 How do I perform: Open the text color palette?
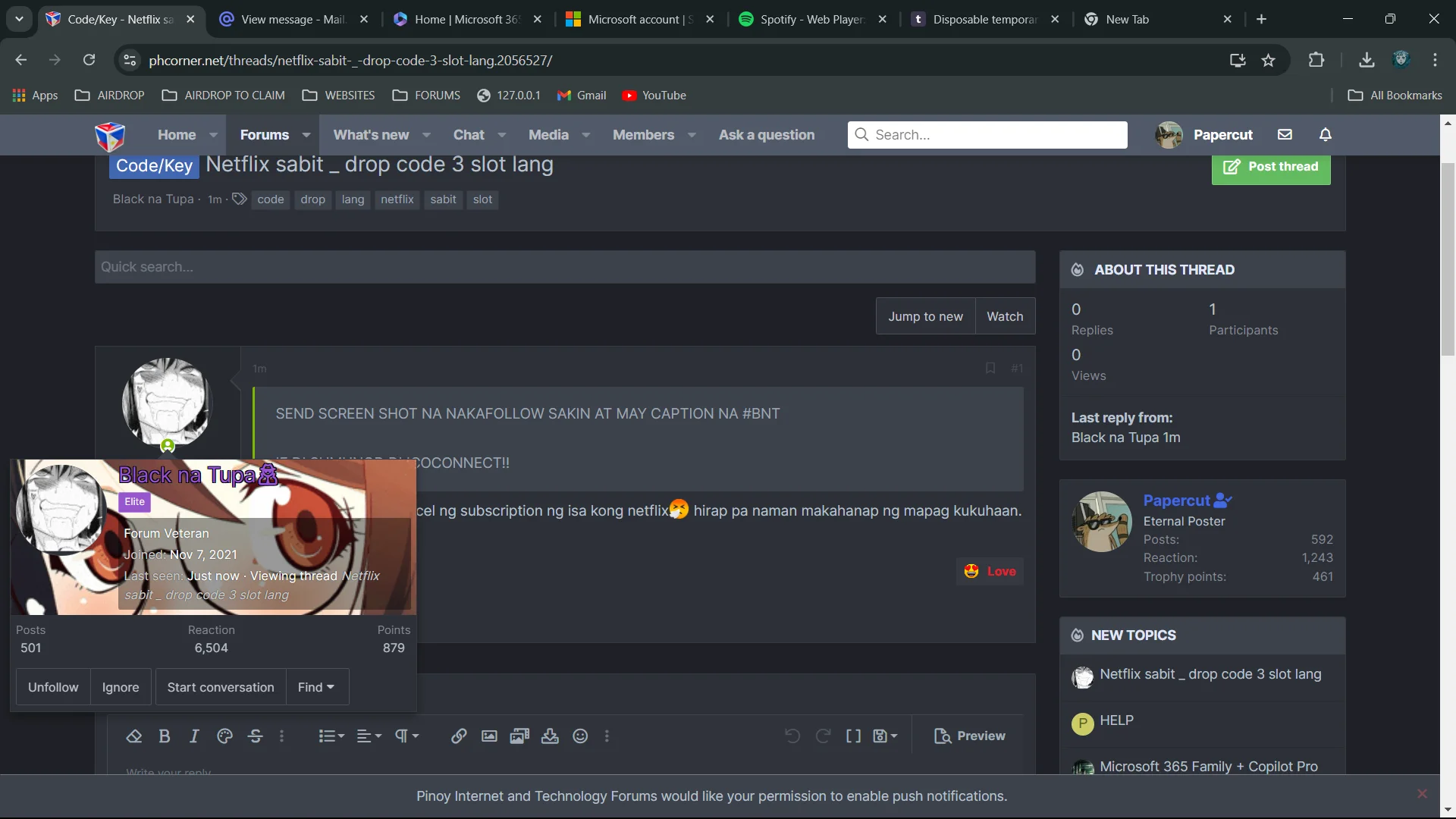click(224, 736)
